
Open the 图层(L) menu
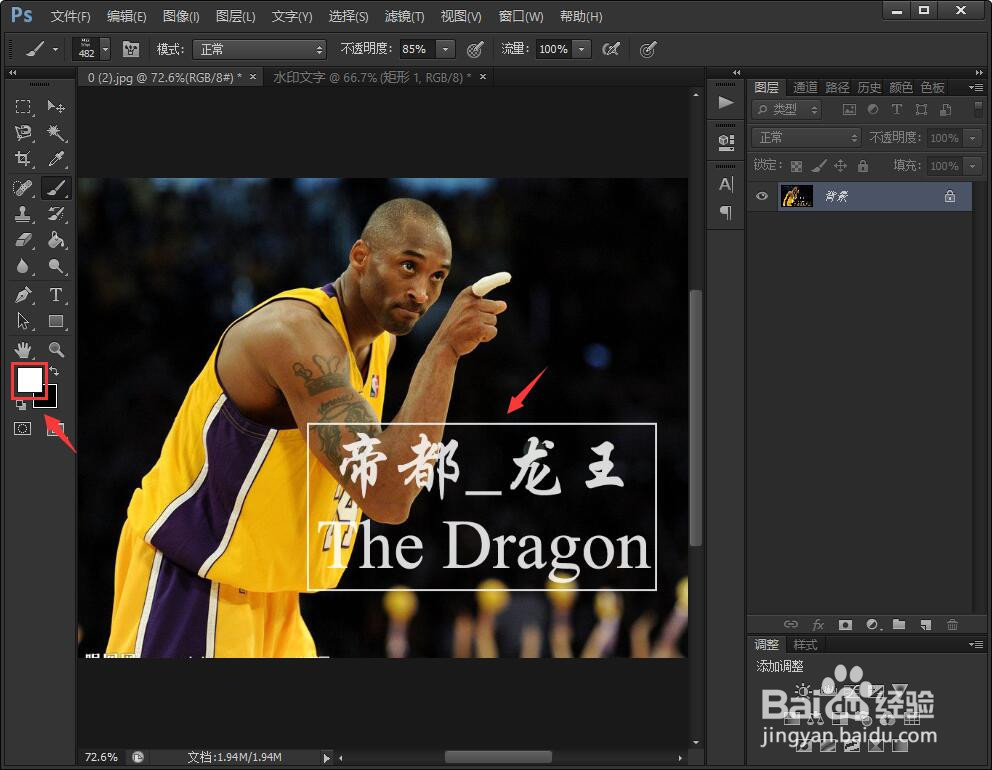coord(235,16)
